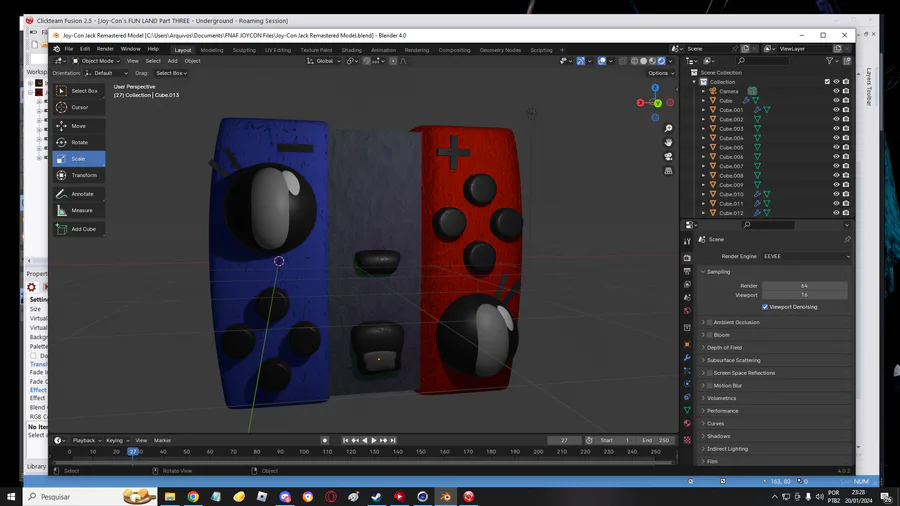900x506 pixels.
Task: Select rendered viewport shading sphere
Action: (x=662, y=61)
